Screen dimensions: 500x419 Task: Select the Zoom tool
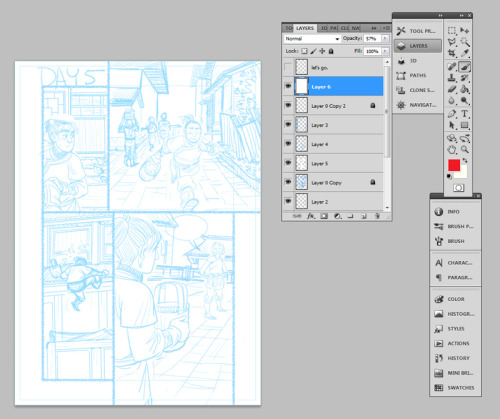pyautogui.click(x=465, y=150)
